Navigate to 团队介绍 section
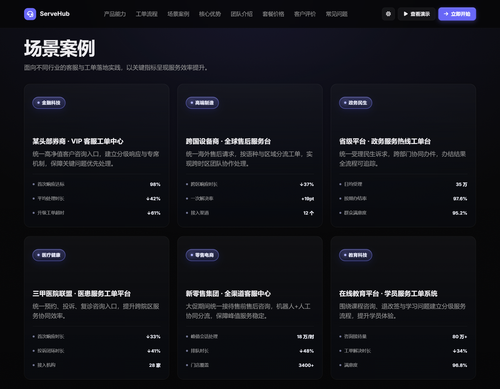This screenshot has height=389, width=500. pyautogui.click(x=241, y=14)
